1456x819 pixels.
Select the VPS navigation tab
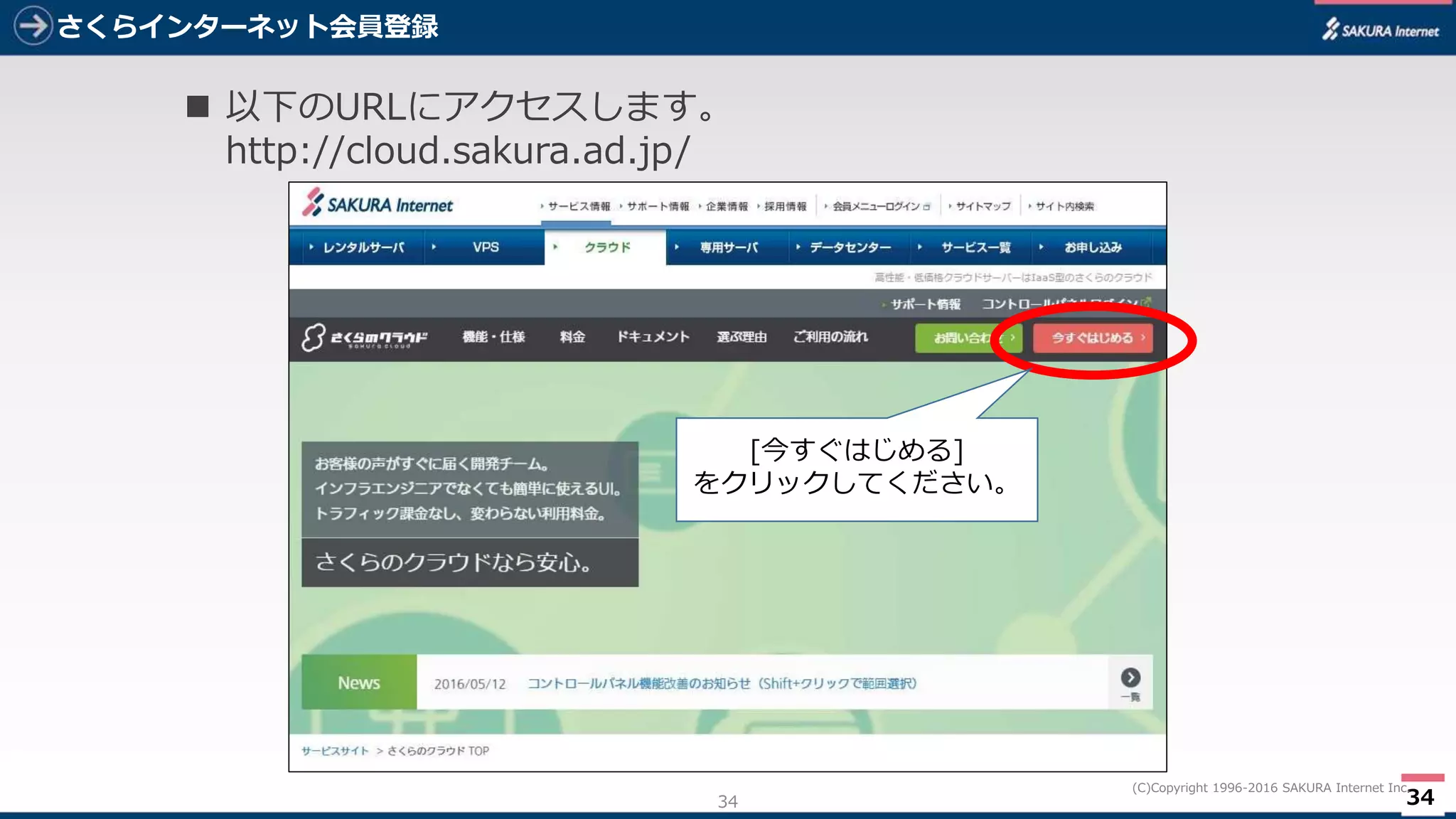(486, 247)
